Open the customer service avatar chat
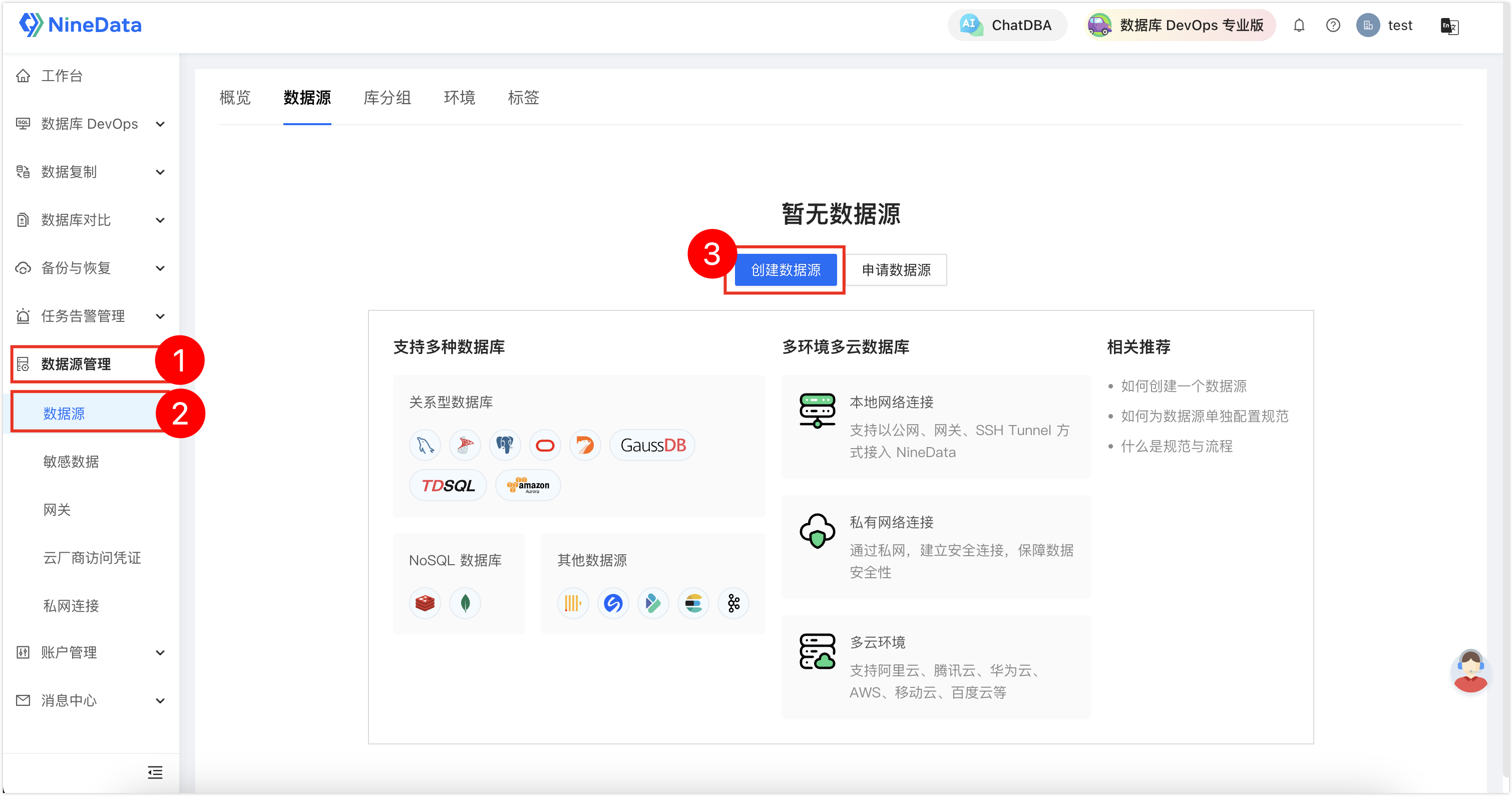The width and height of the screenshot is (1512, 796). point(1470,671)
